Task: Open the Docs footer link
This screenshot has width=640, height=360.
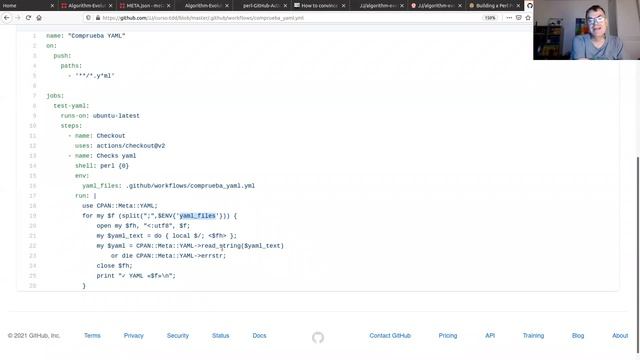Action: pos(259,336)
